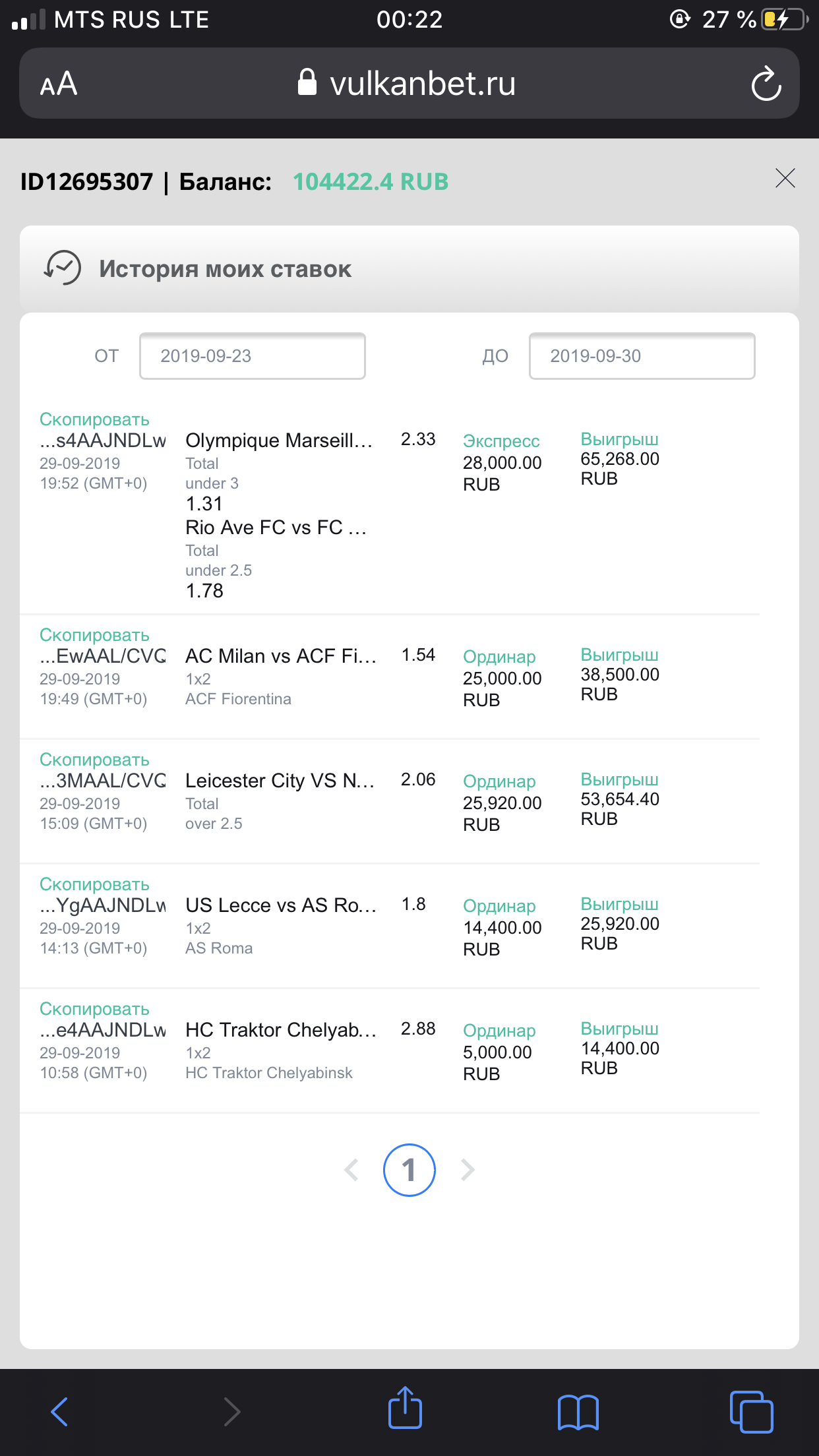Close the bet history panel with X
The image size is (819, 1456).
click(785, 178)
